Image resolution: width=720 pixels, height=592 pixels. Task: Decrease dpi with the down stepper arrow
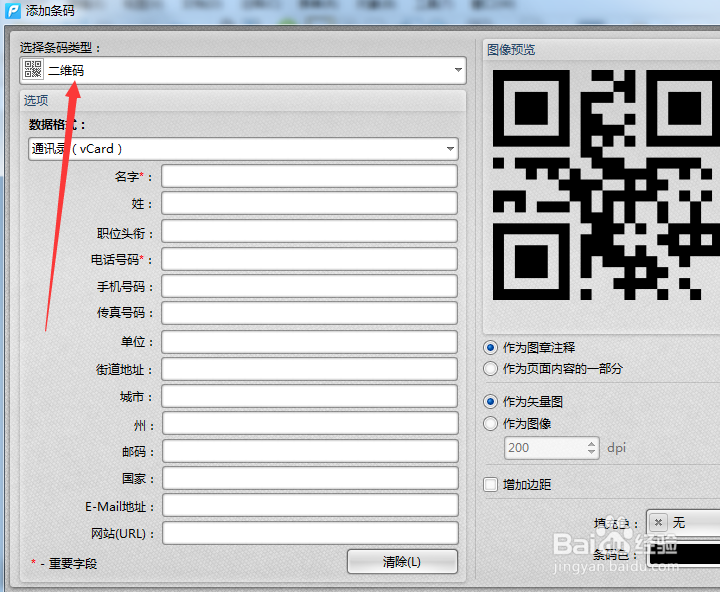coord(591,452)
